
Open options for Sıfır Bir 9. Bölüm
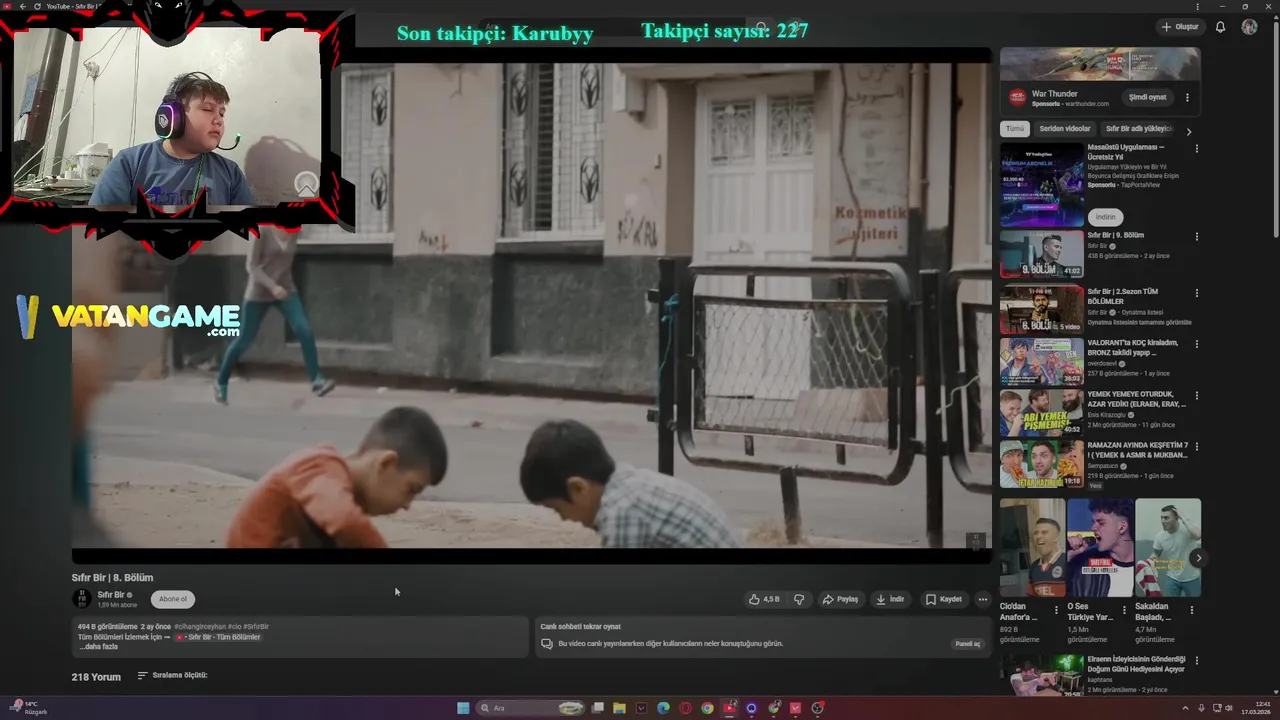[1196, 237]
